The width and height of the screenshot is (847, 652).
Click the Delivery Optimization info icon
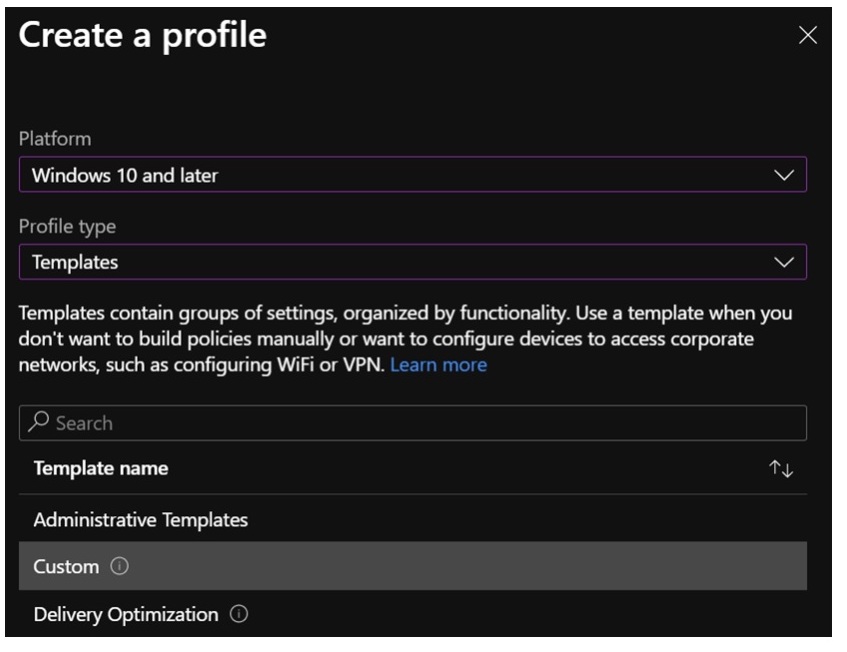239,615
